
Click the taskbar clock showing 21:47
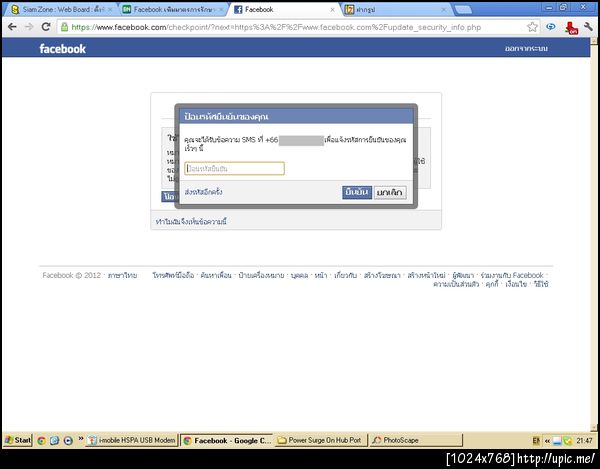[584, 441]
